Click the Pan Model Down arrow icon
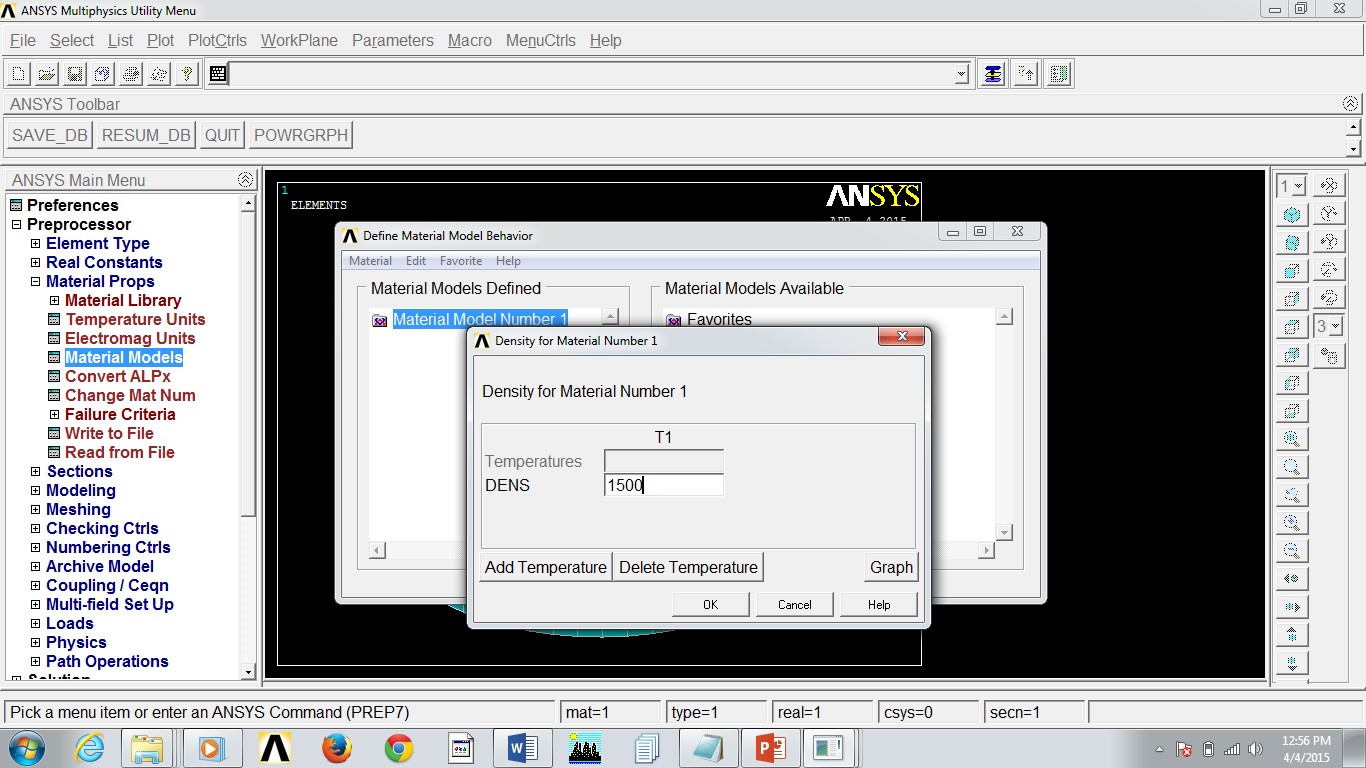Image resolution: width=1366 pixels, height=768 pixels. pyautogui.click(x=1292, y=662)
